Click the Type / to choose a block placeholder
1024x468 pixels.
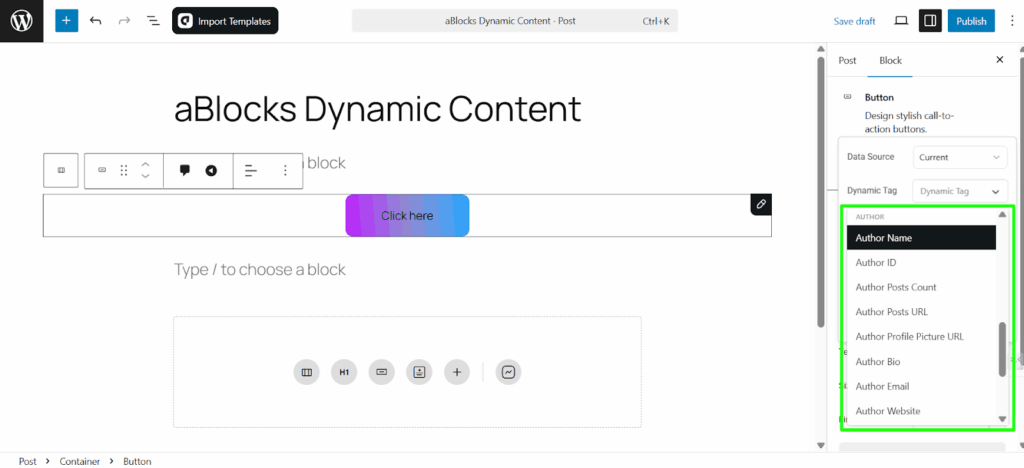click(259, 270)
